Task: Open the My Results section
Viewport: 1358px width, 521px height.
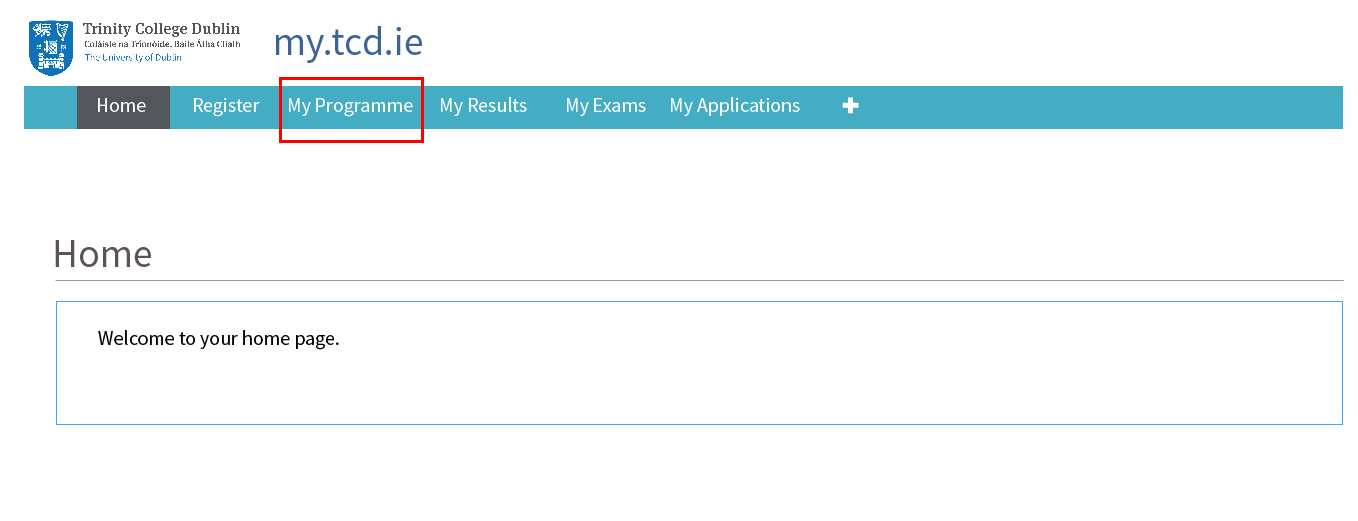Action: (x=483, y=106)
